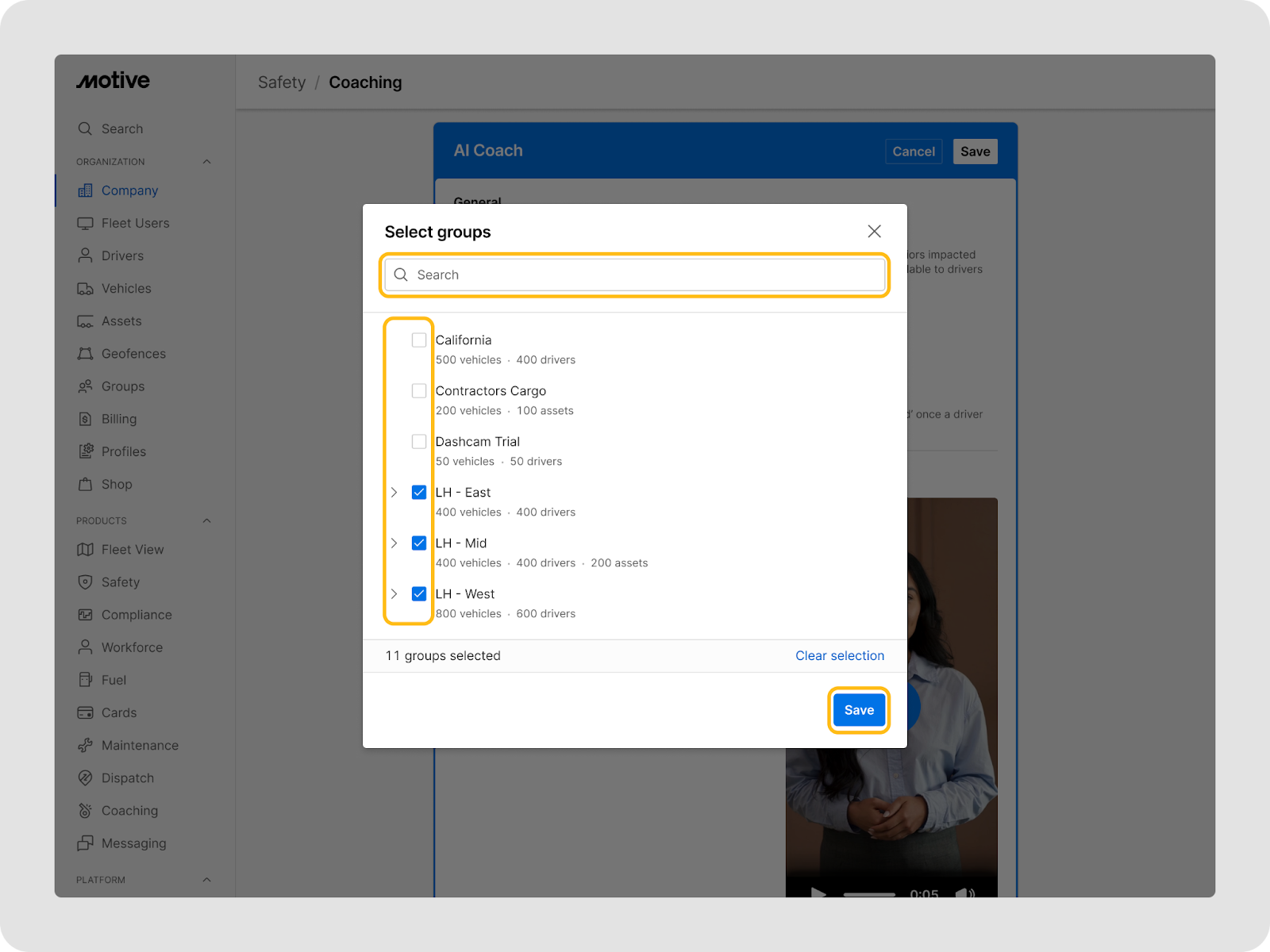Check the California group checkbox
The height and width of the screenshot is (952, 1270).
[x=419, y=340]
